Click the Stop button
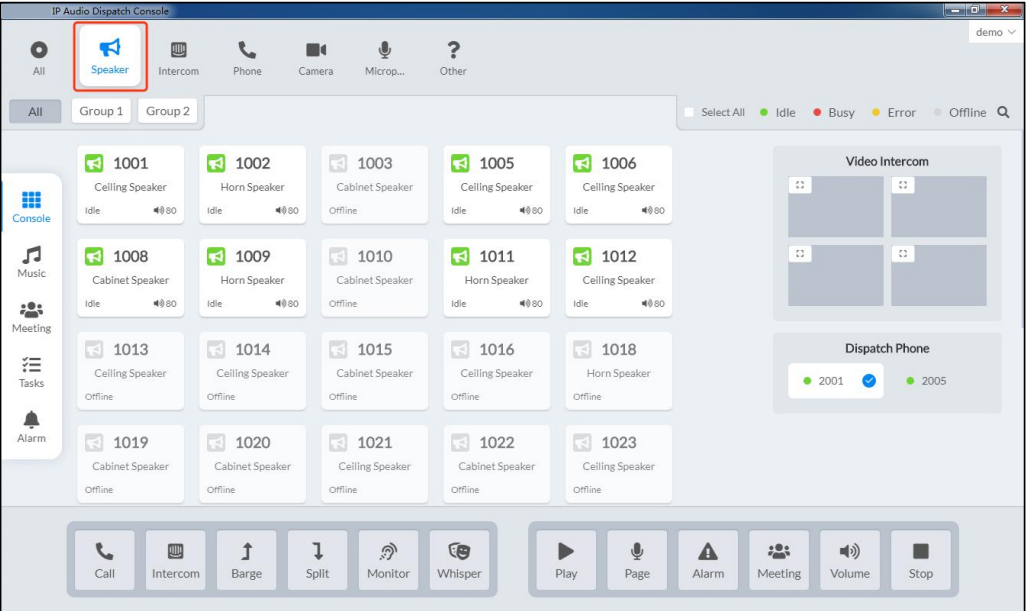Screen dimensions: 1027x611 pyautogui.click(x=920, y=560)
